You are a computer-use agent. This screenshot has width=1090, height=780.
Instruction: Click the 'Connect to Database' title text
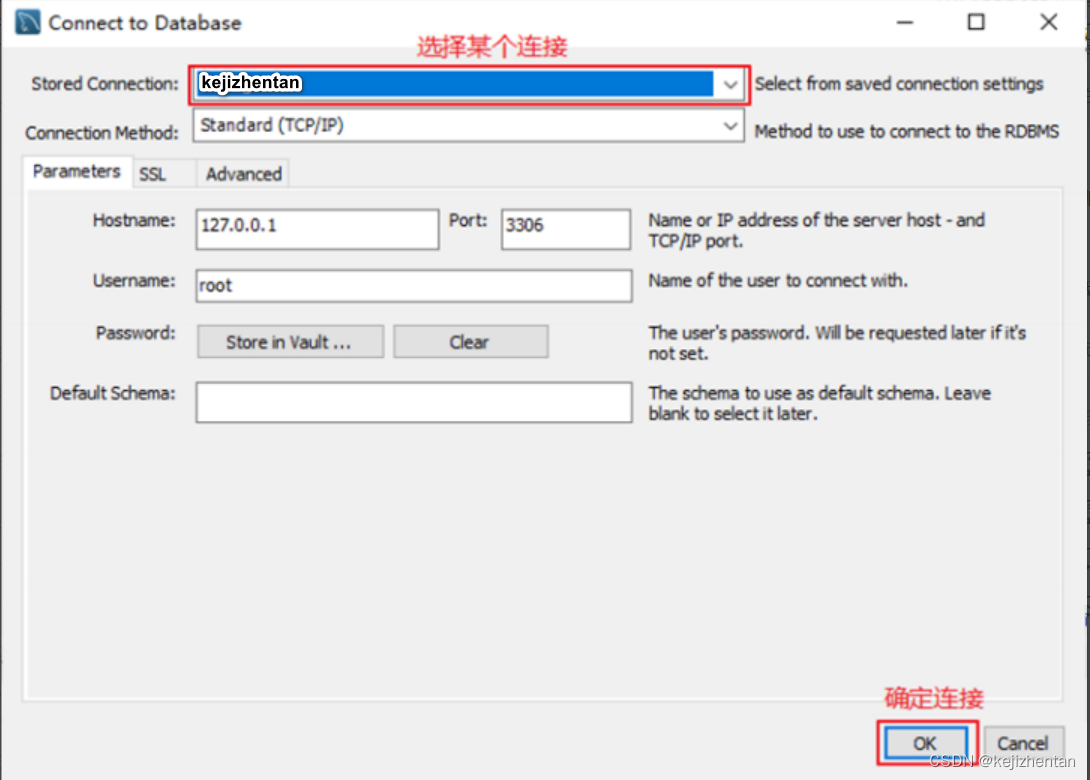pyautogui.click(x=145, y=23)
